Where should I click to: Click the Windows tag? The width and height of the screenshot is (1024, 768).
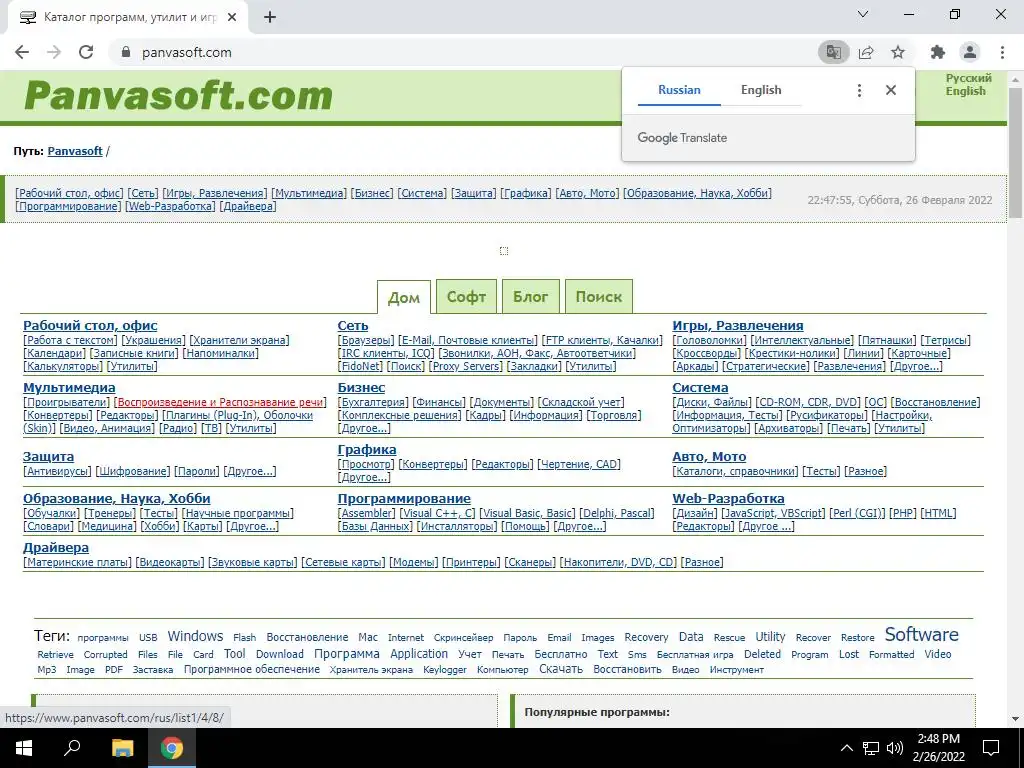195,636
